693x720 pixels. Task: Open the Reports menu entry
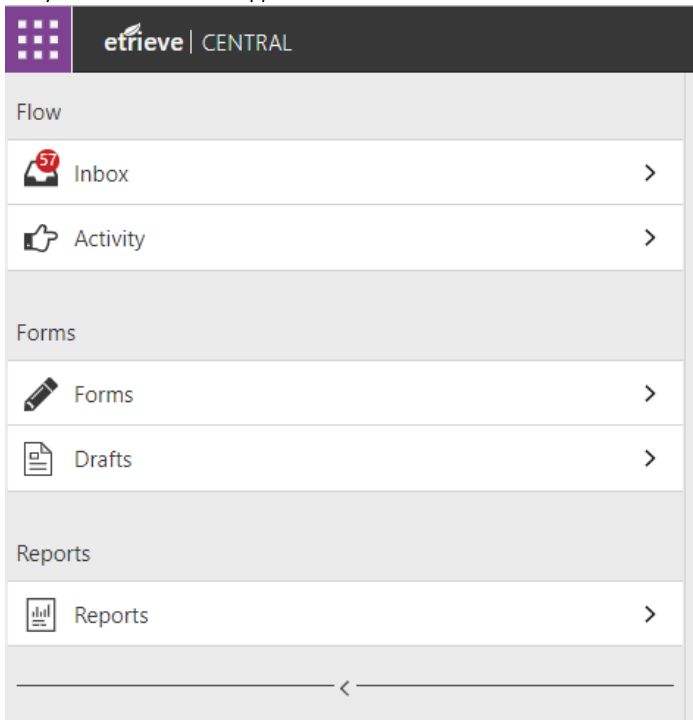click(x=345, y=614)
